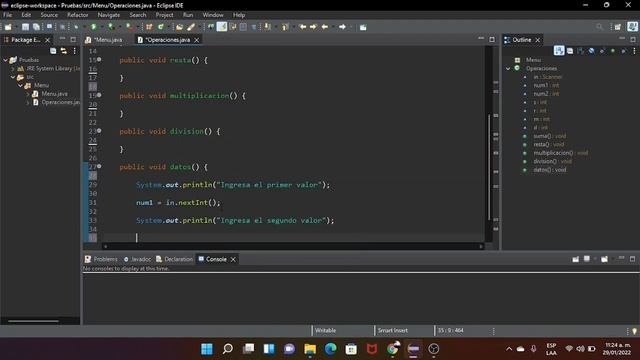Toggle Mark Occurrences highlighted toolbar button
This screenshot has height=360, width=640.
pos(222,27)
